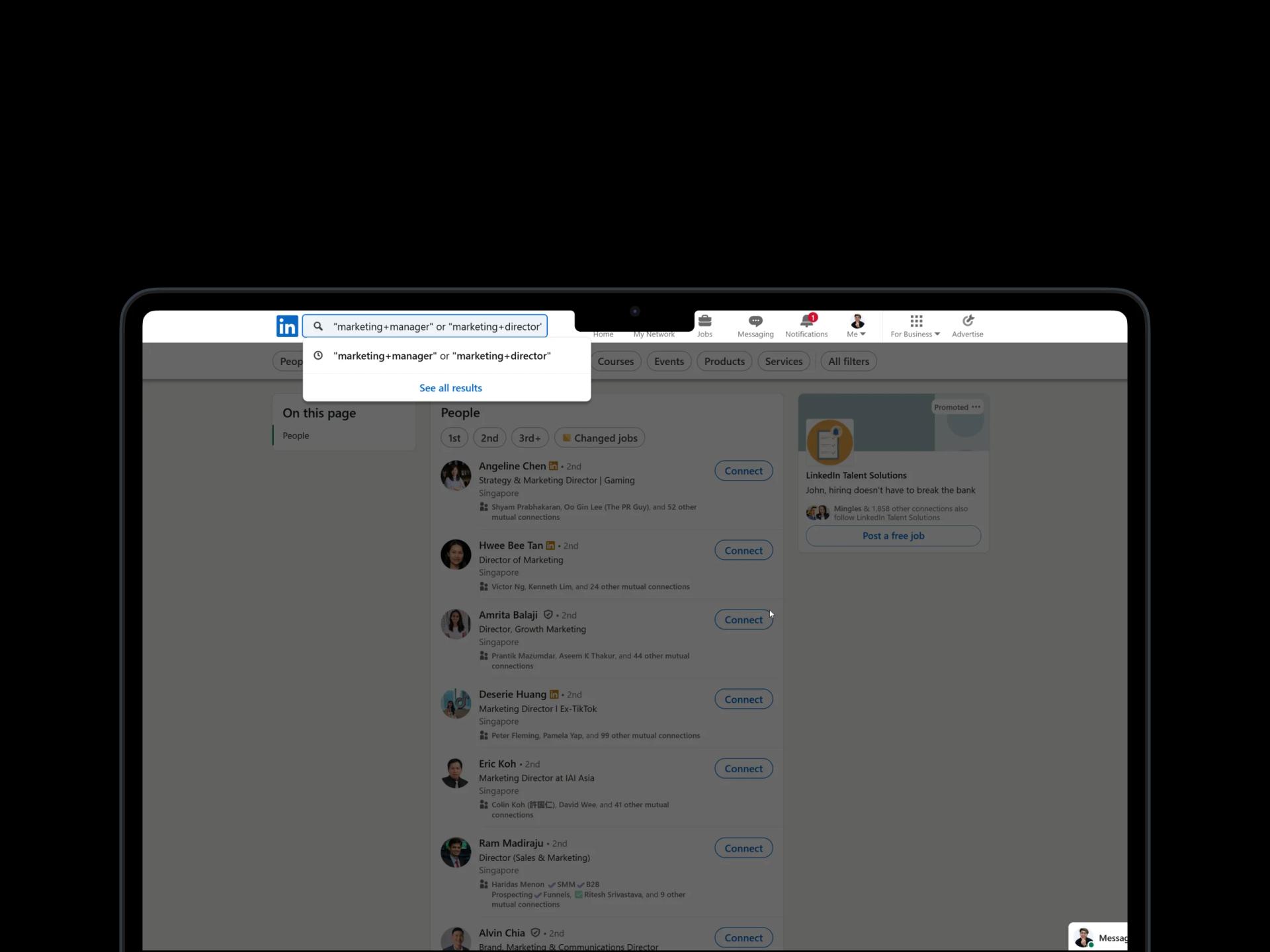The height and width of the screenshot is (952, 1270).
Task: Click See all results link
Action: (450, 387)
